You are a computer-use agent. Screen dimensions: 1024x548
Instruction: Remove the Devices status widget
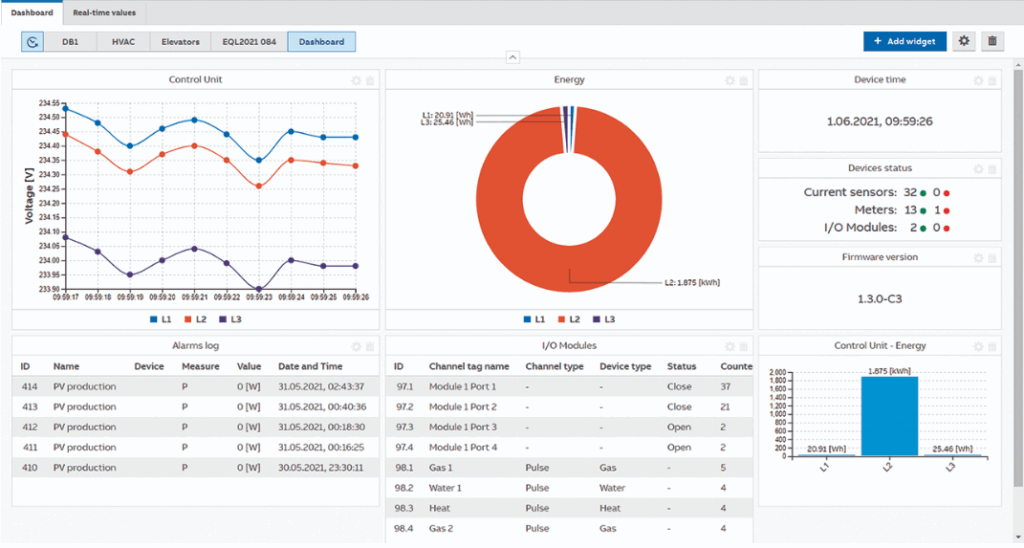992,169
